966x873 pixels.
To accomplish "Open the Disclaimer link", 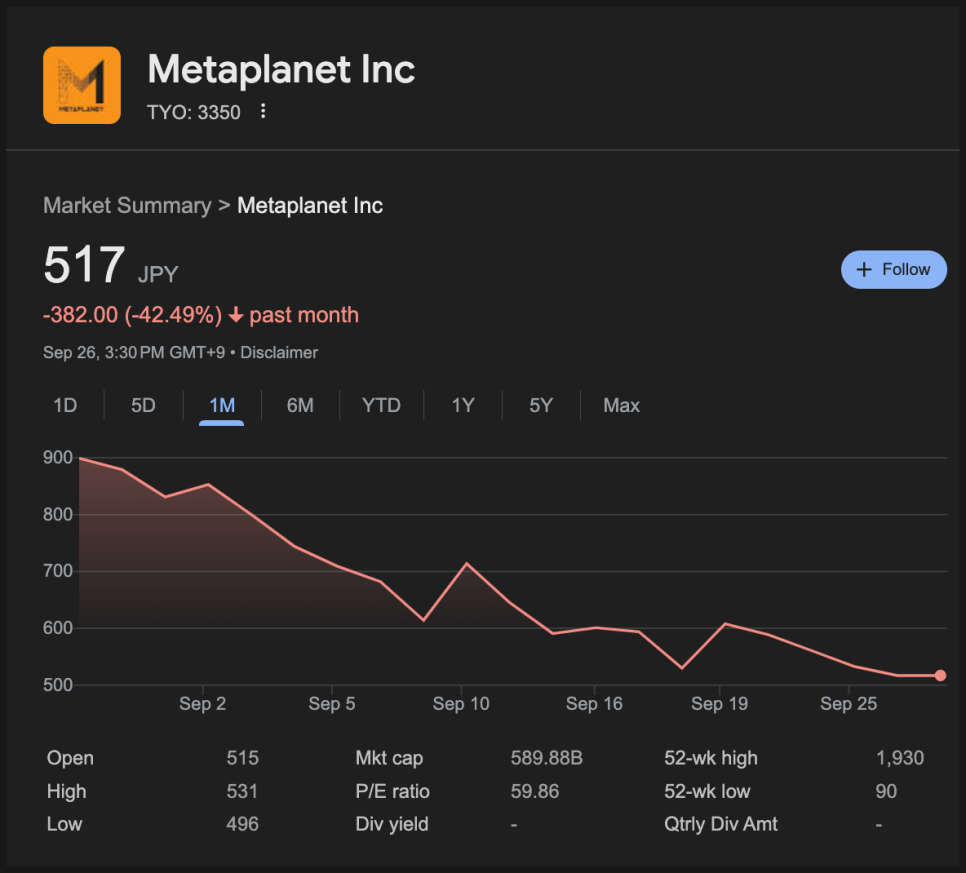I will [279, 352].
